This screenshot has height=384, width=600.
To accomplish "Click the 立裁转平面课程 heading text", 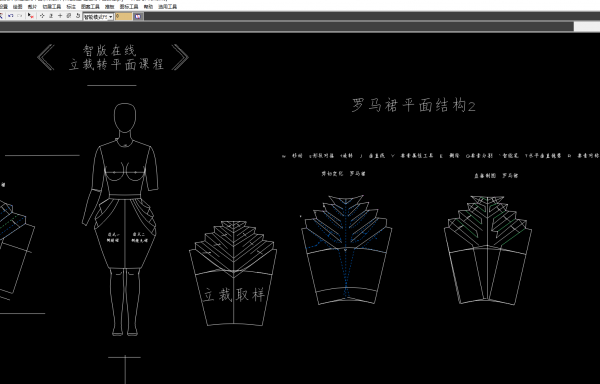I will coord(116,64).
